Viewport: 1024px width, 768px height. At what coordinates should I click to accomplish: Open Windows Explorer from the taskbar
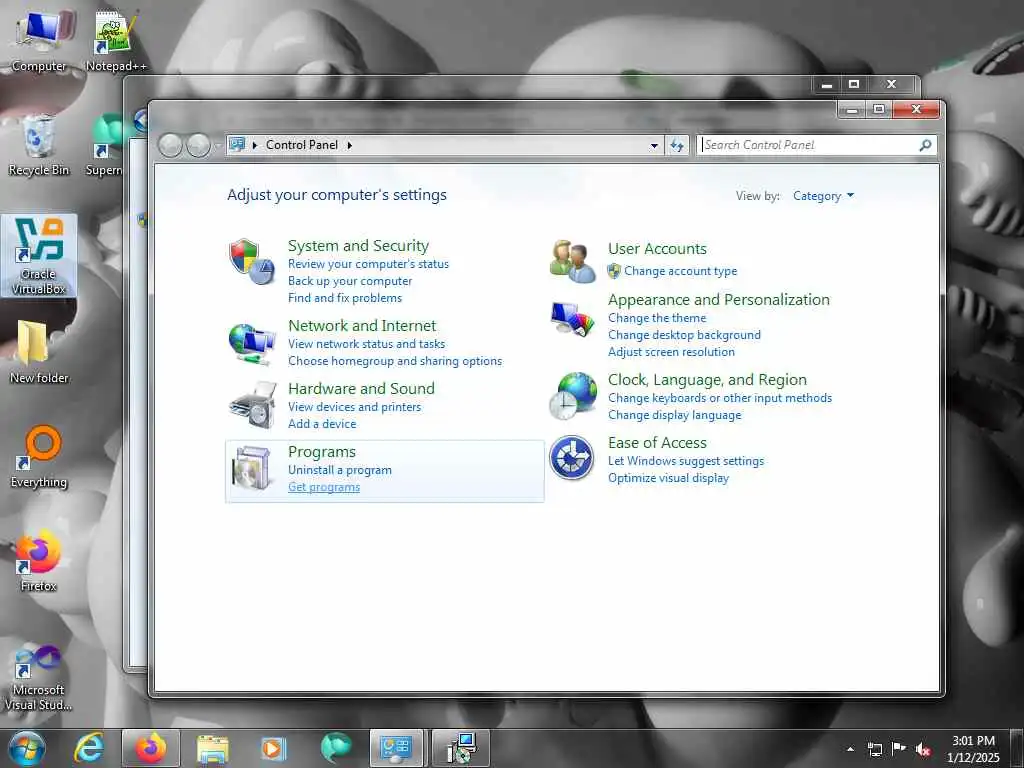pos(212,748)
